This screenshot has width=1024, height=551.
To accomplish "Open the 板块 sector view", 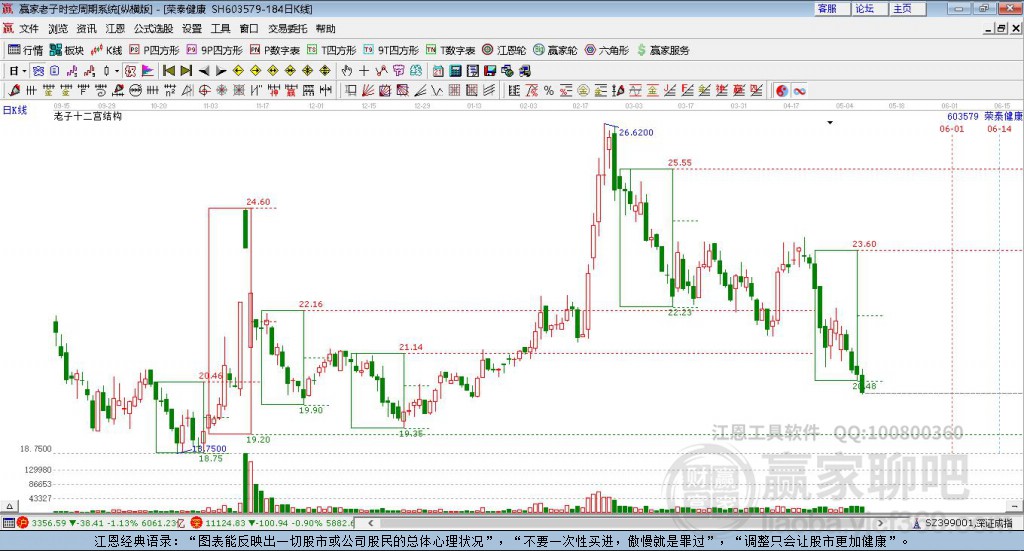I will click(x=67, y=50).
